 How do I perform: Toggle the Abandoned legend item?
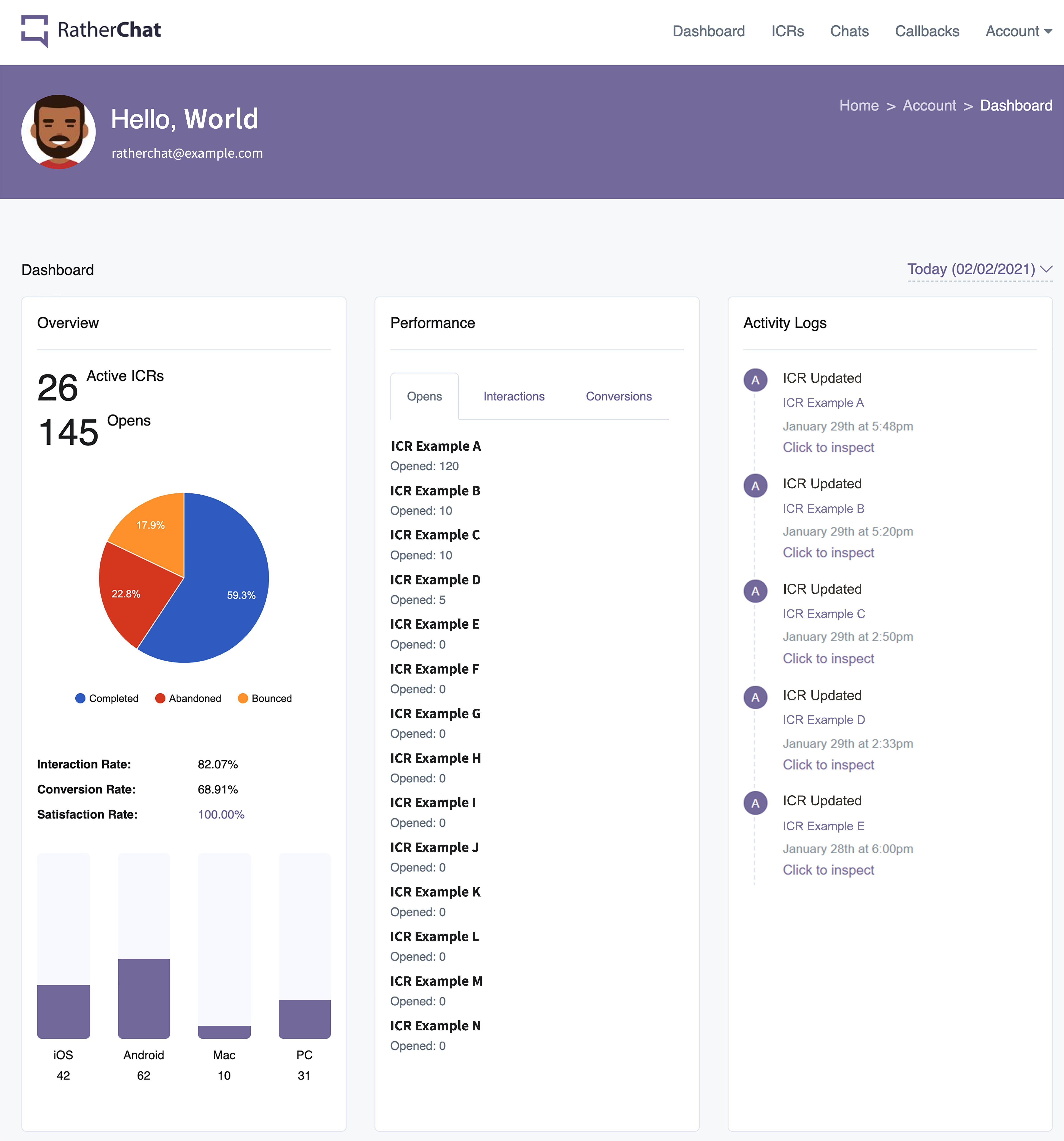(x=188, y=698)
